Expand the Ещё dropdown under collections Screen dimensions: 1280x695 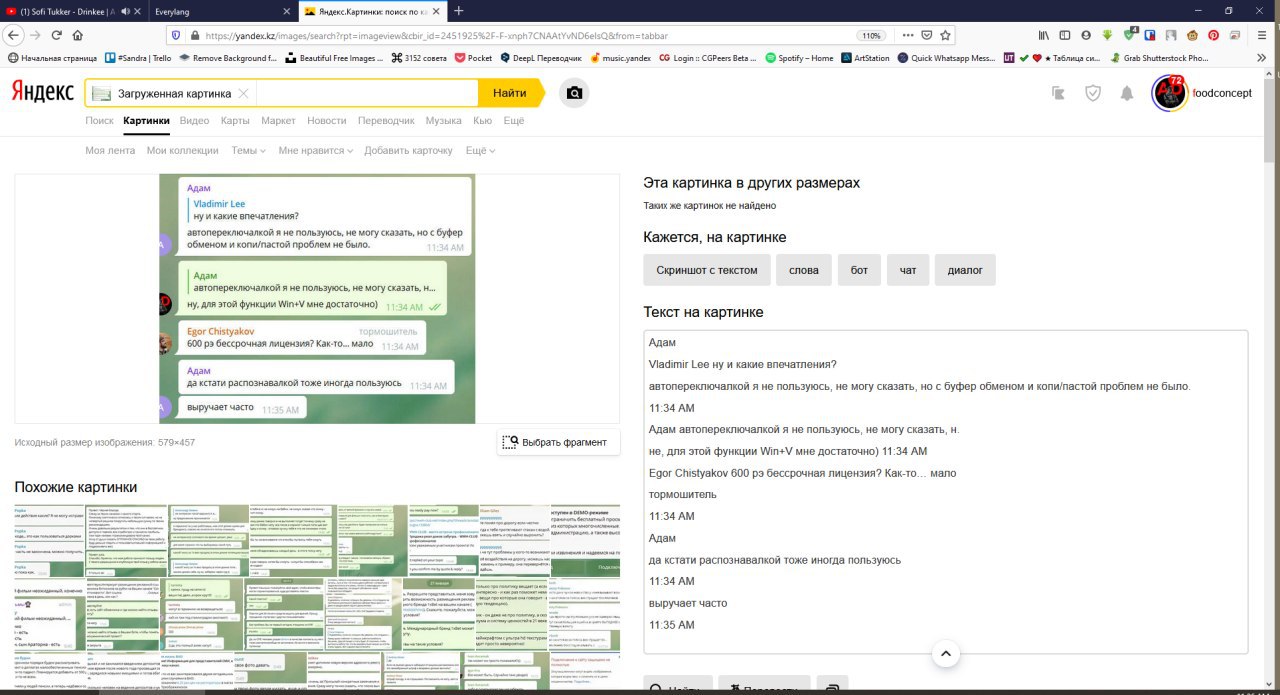(480, 151)
